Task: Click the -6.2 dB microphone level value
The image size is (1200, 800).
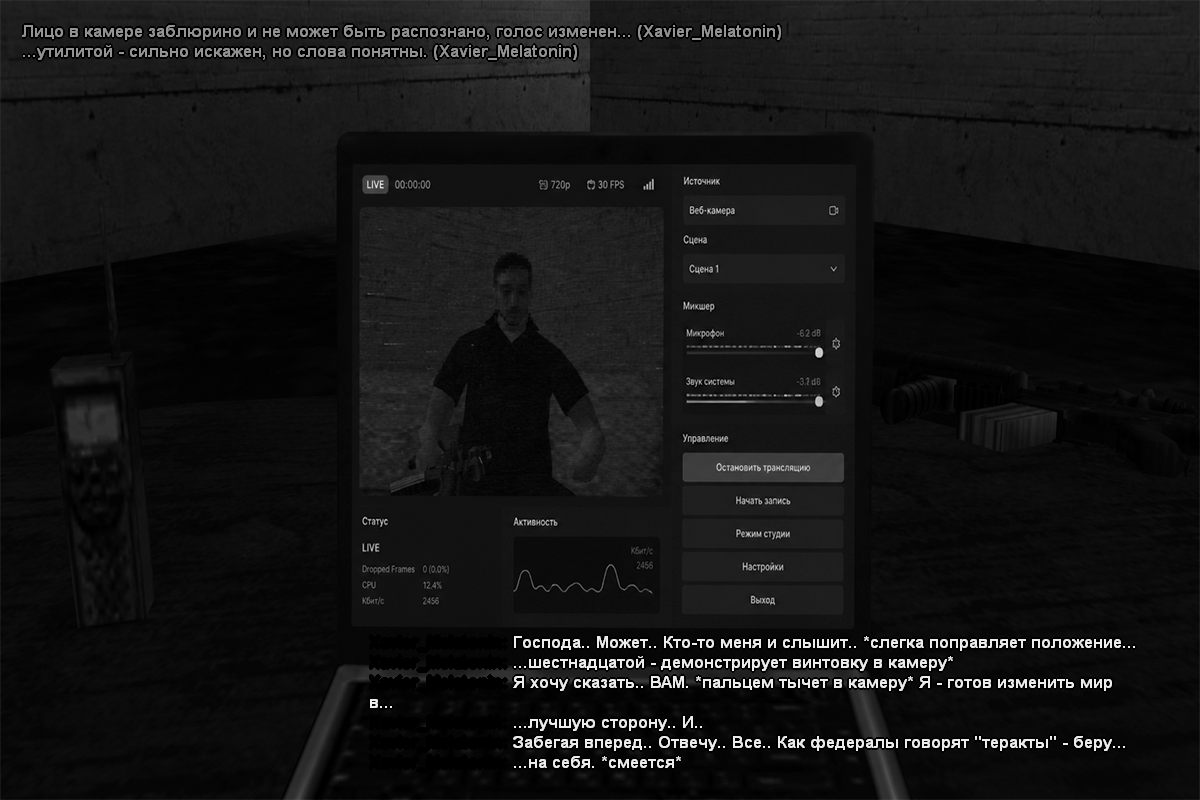Action: click(808, 333)
